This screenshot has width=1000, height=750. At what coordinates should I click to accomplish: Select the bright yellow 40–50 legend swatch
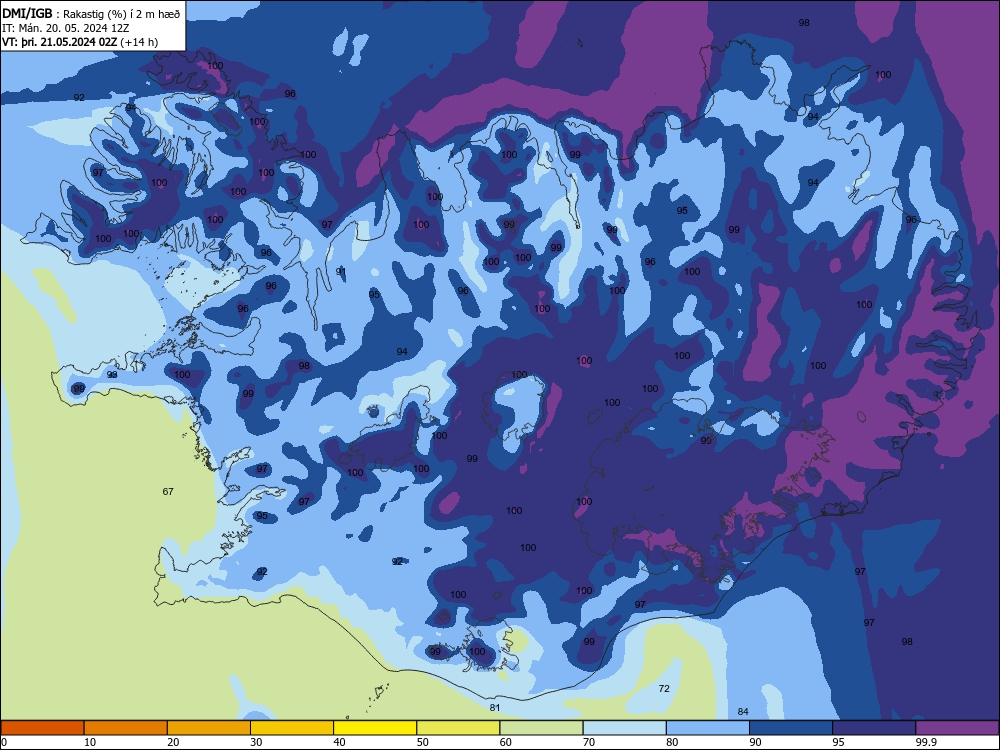tap(375, 728)
